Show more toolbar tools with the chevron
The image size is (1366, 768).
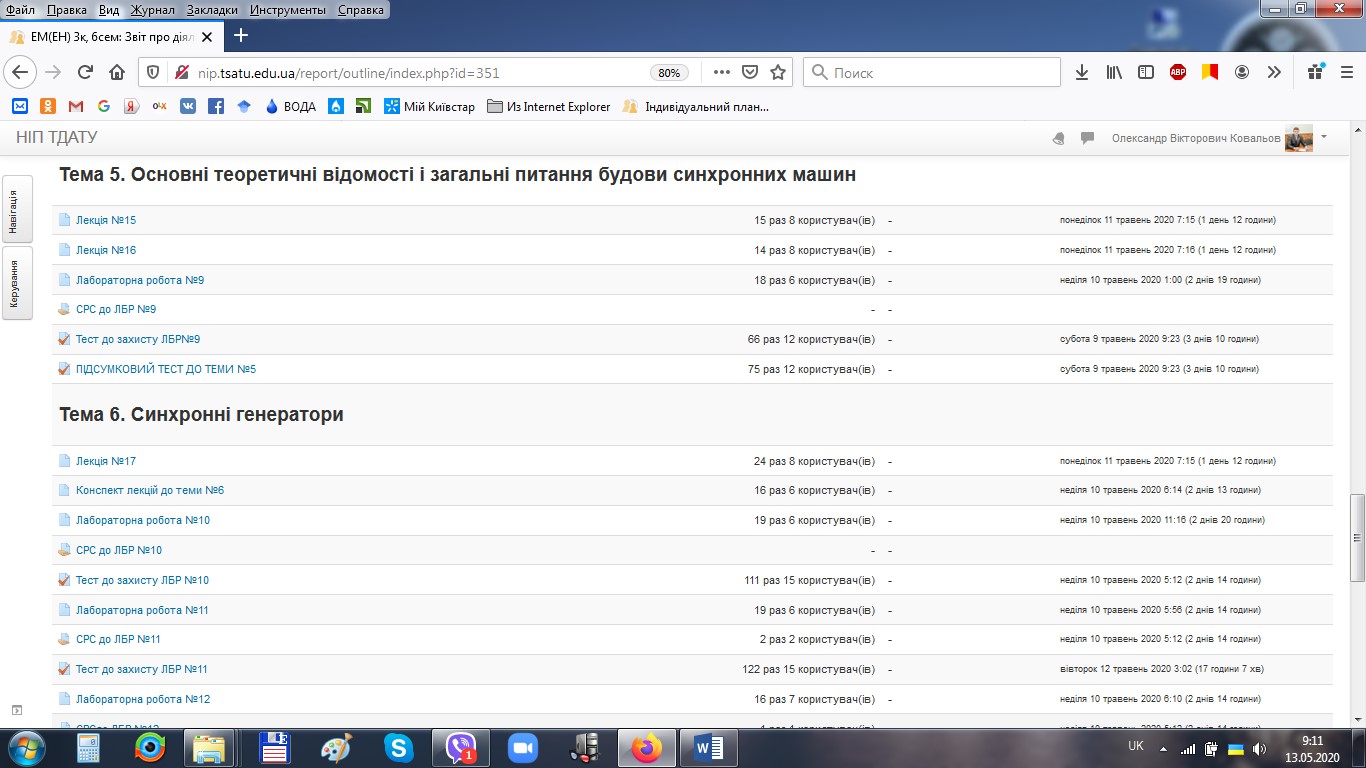(x=1274, y=72)
